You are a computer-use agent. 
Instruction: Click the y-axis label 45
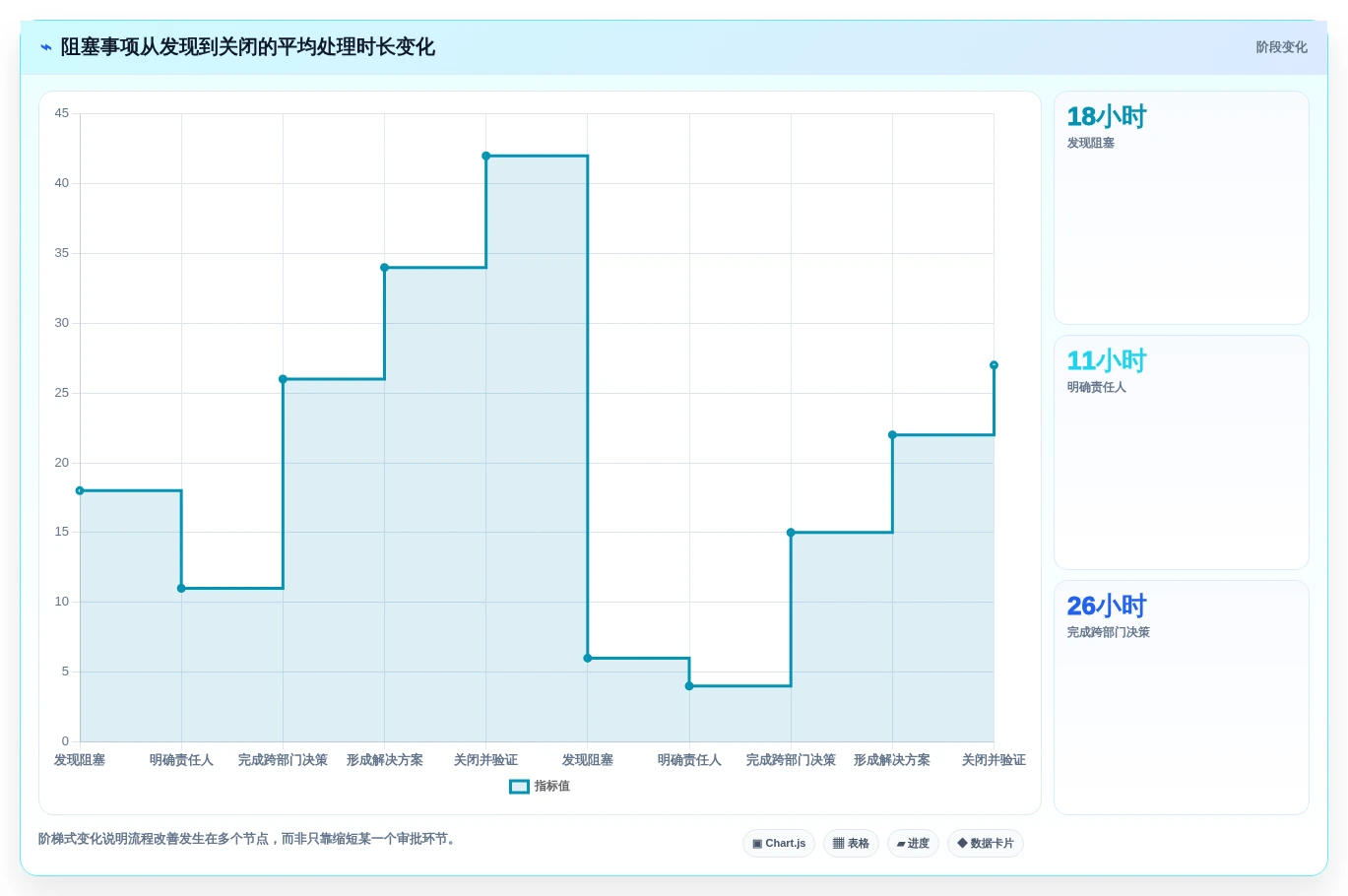tap(62, 113)
